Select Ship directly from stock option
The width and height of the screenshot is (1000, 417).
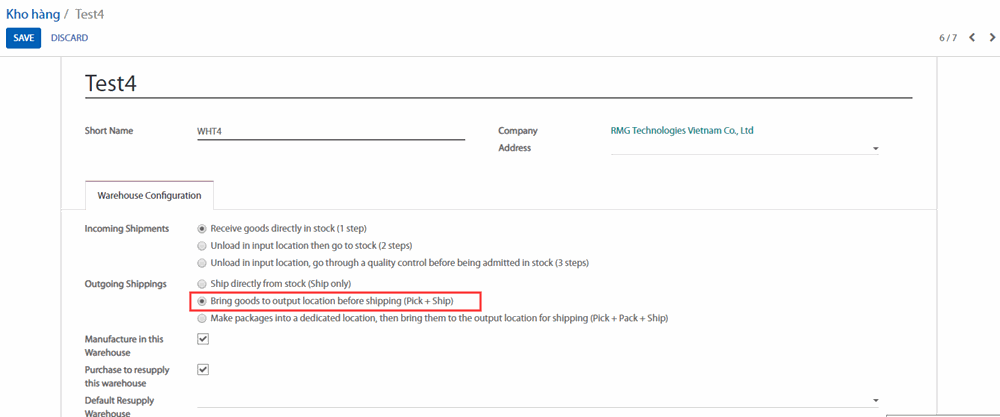point(203,284)
